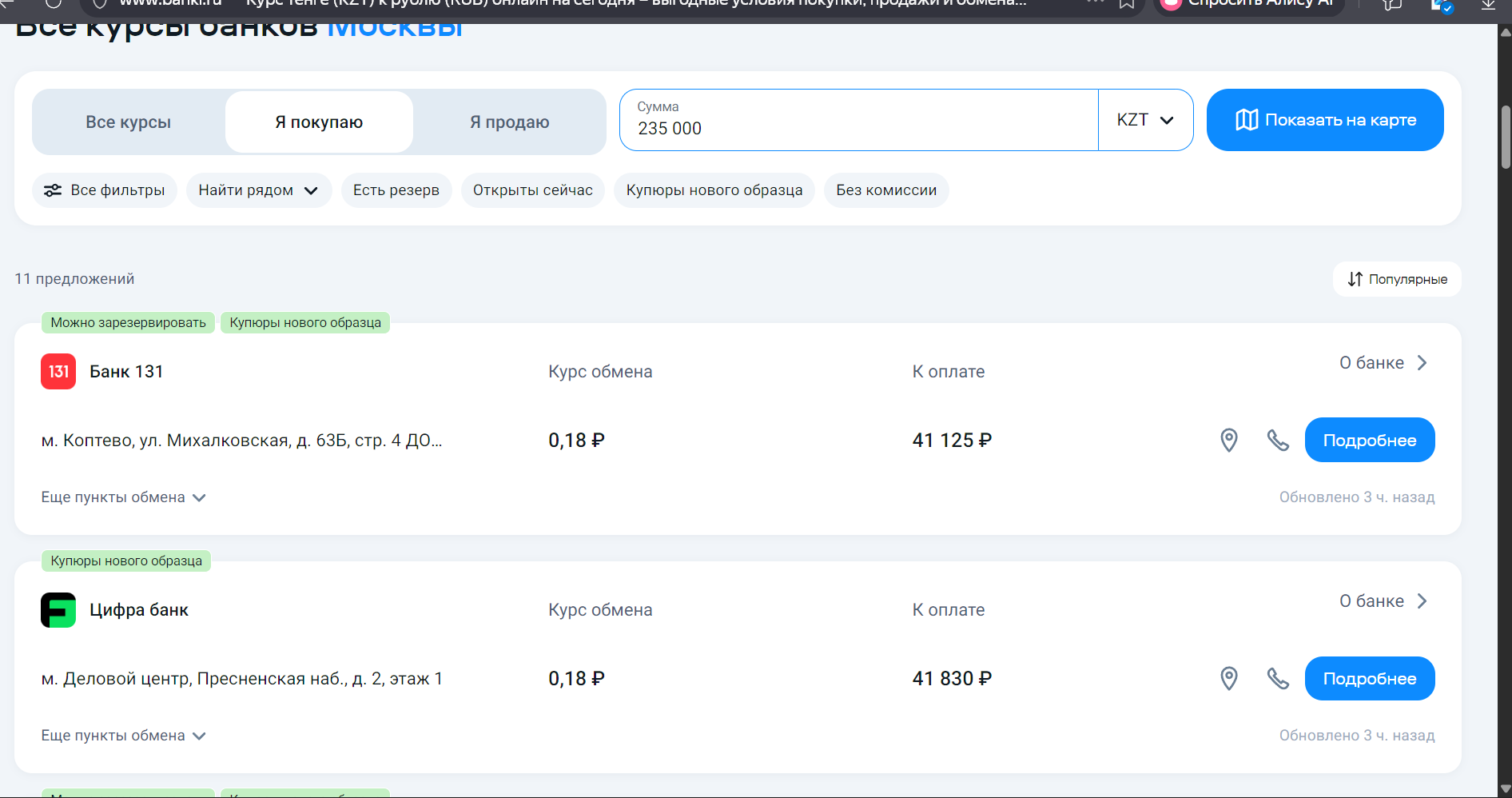The width and height of the screenshot is (1512, 798).
Task: Toggle the Открыты сейчас filter chip
Action: 533,190
